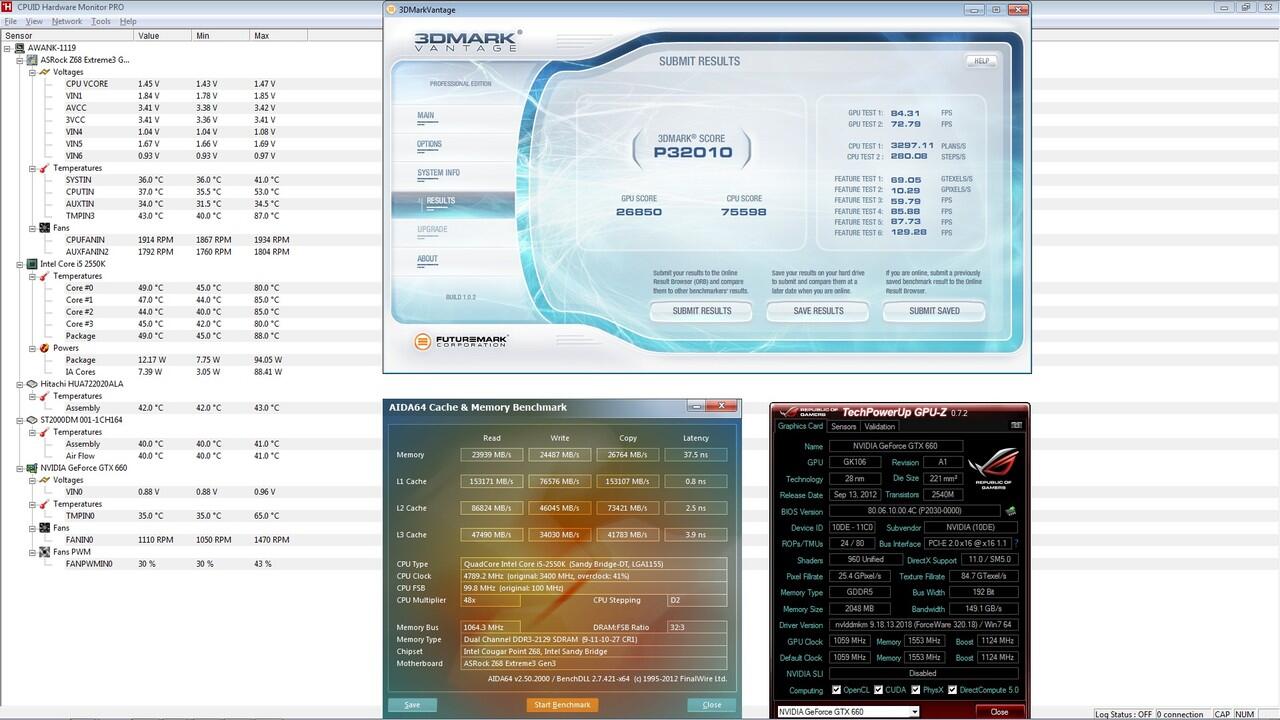
Task: Click the Intel Core Temperatures thermometer icon
Action: pos(44,276)
